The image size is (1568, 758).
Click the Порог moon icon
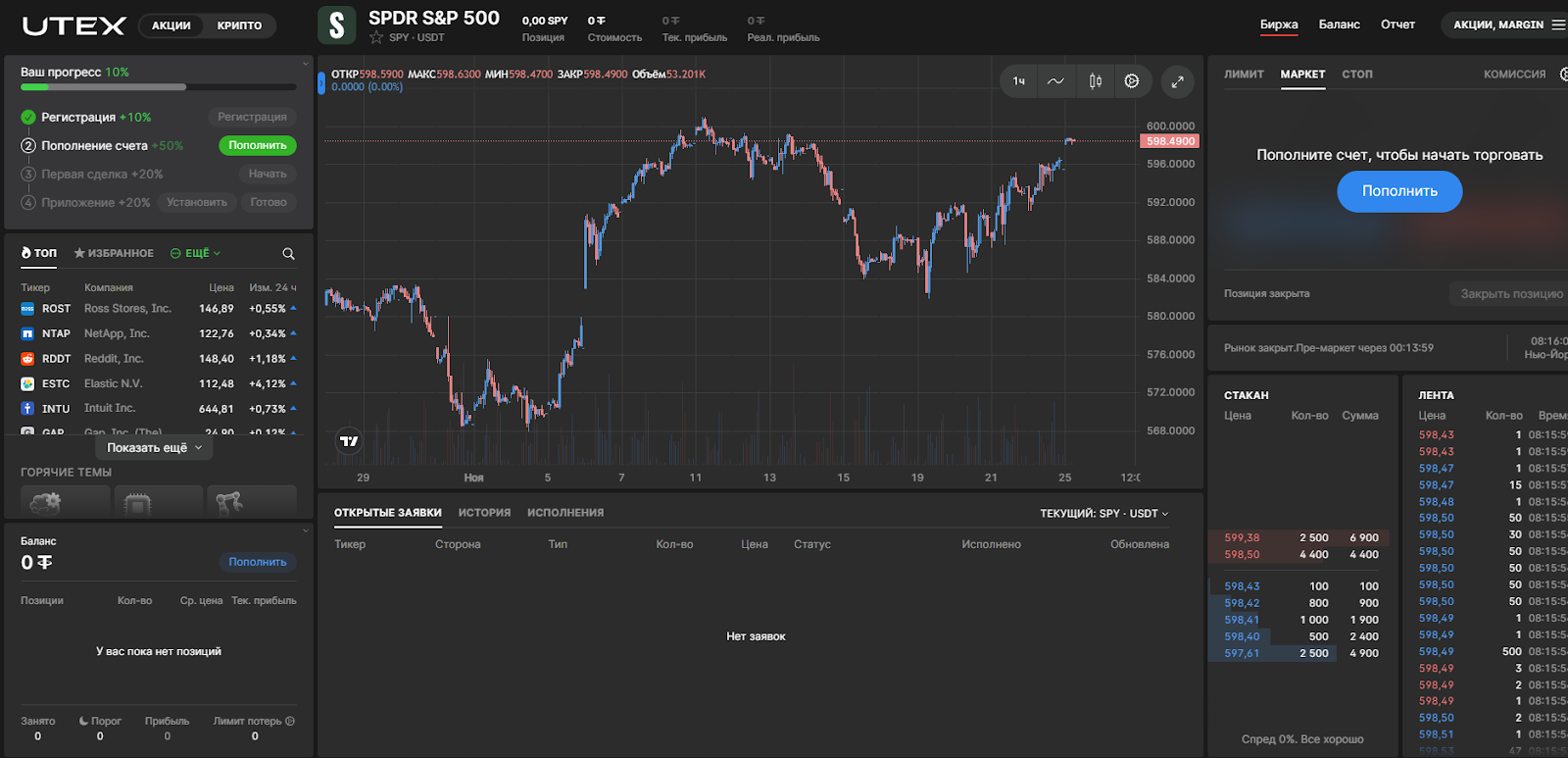click(84, 721)
